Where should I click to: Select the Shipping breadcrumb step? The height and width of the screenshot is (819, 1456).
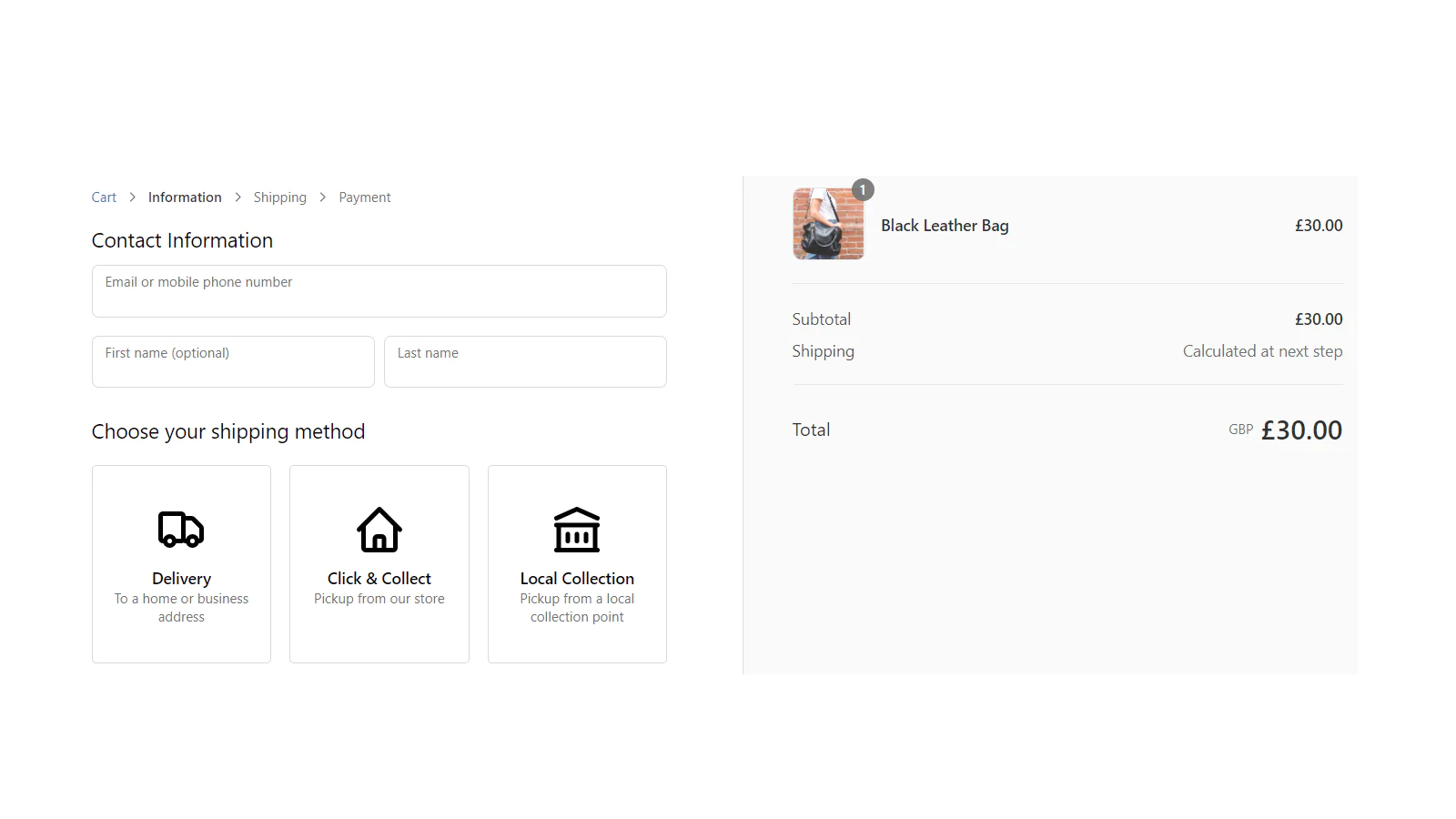280,197
